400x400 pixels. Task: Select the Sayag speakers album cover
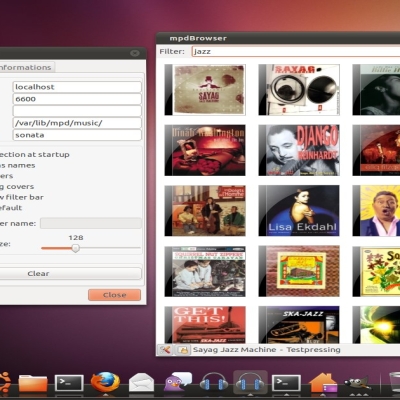point(299,90)
